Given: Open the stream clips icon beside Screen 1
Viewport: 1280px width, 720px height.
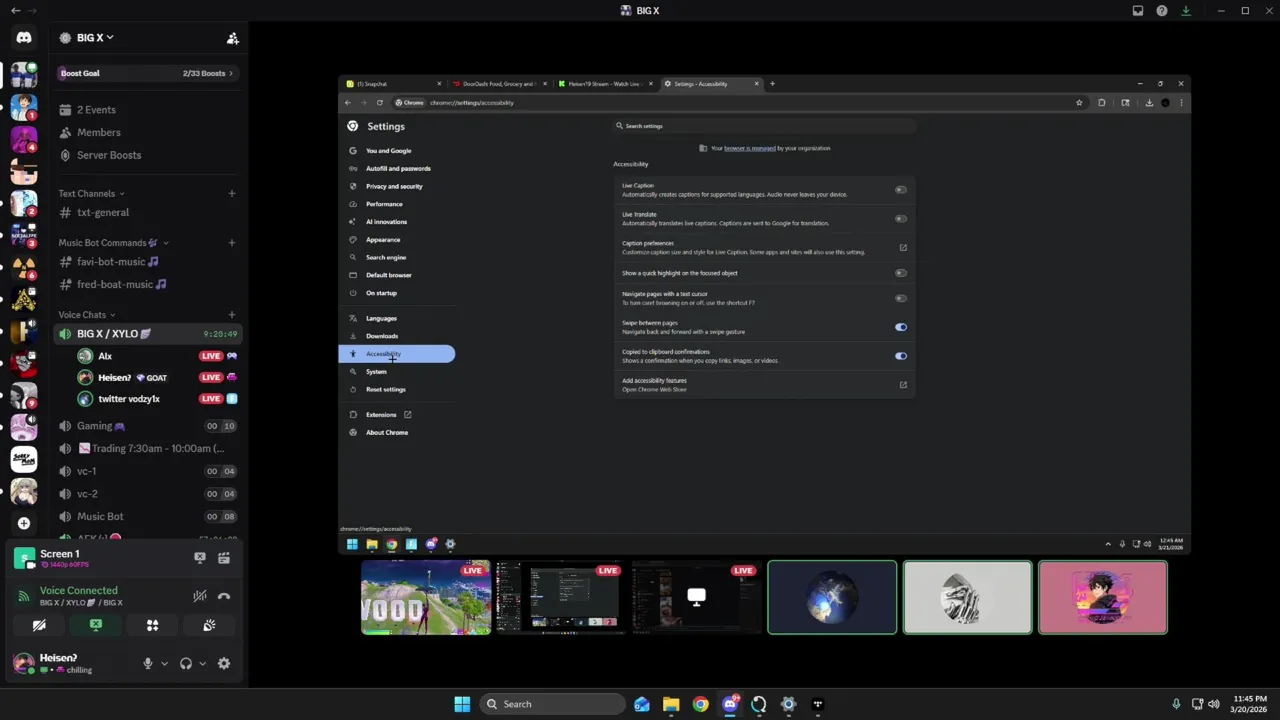Looking at the screenshot, I should pyautogui.click(x=224, y=558).
